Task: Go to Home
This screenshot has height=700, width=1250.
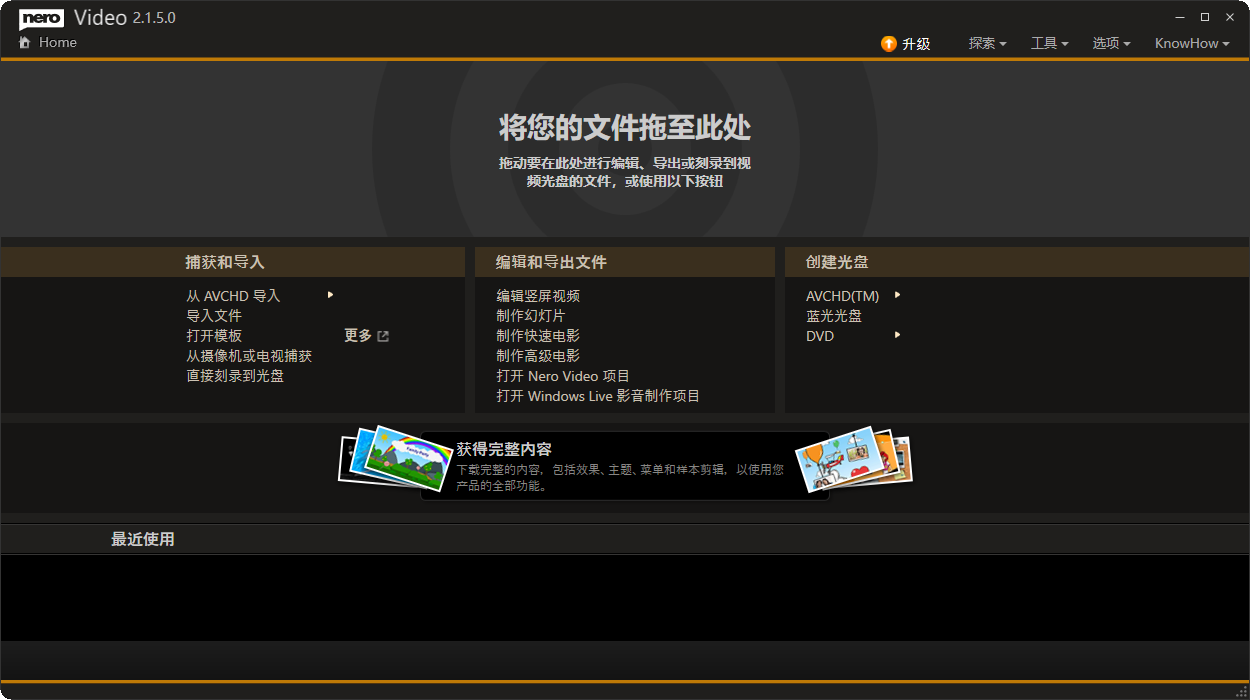Action: pyautogui.click(x=48, y=42)
